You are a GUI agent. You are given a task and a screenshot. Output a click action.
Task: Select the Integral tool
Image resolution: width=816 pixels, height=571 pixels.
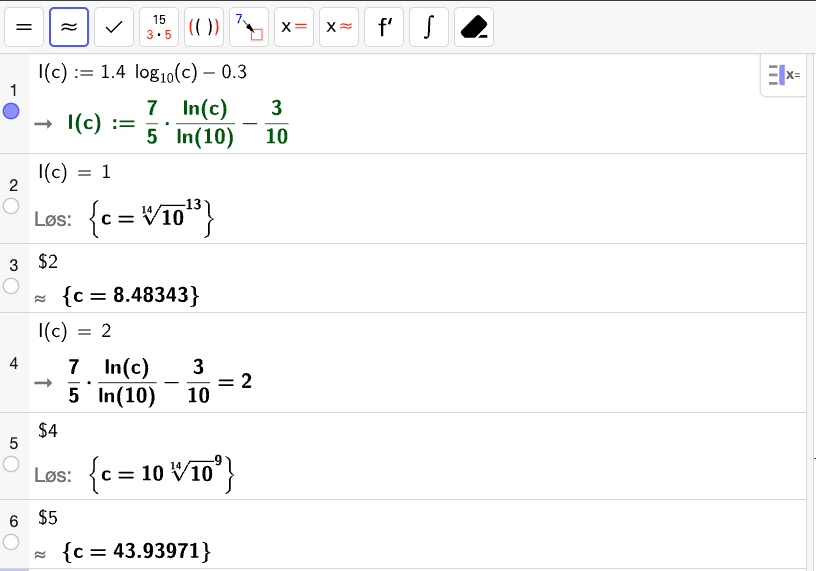click(x=429, y=28)
